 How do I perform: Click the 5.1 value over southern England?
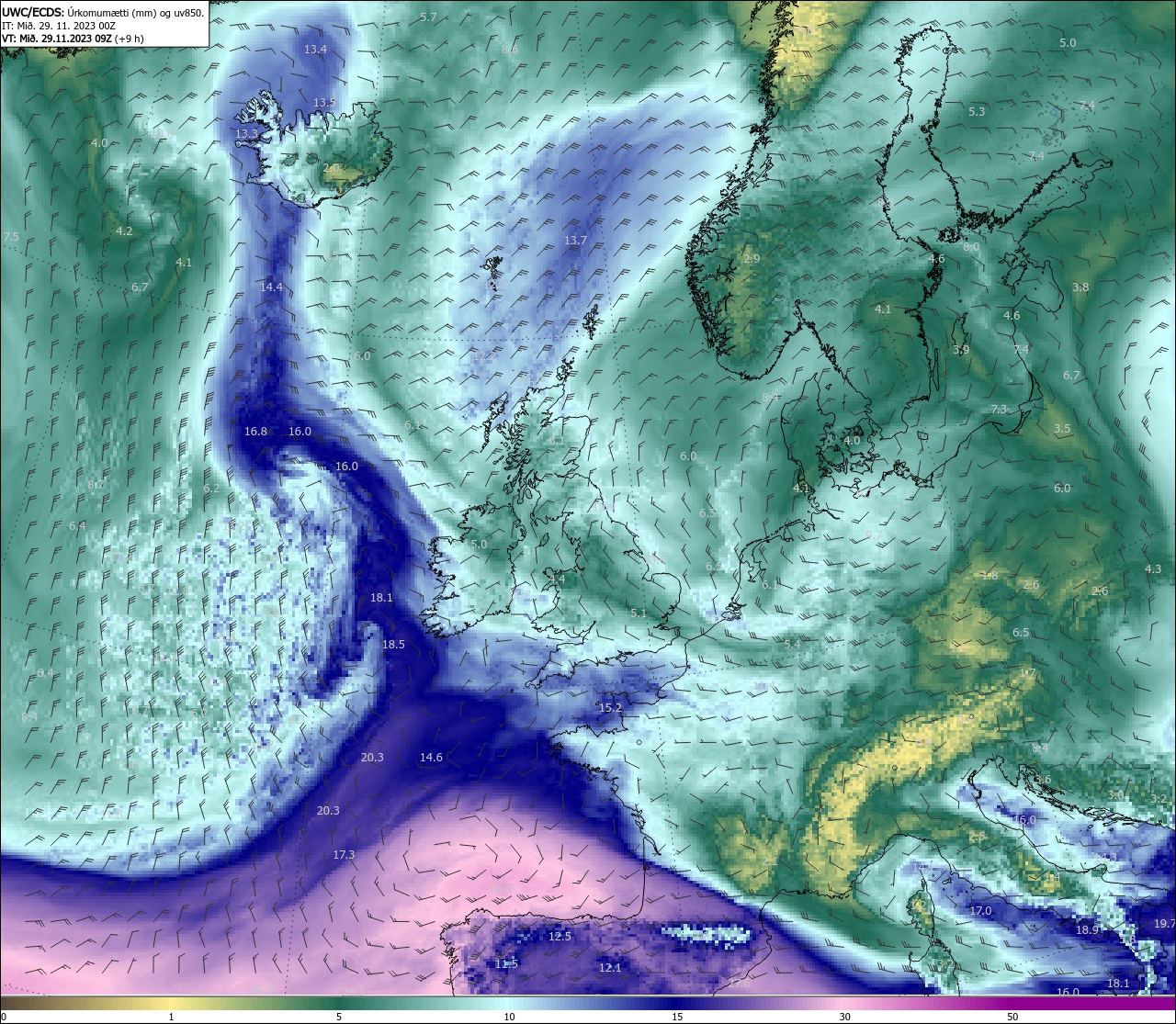tap(639, 613)
